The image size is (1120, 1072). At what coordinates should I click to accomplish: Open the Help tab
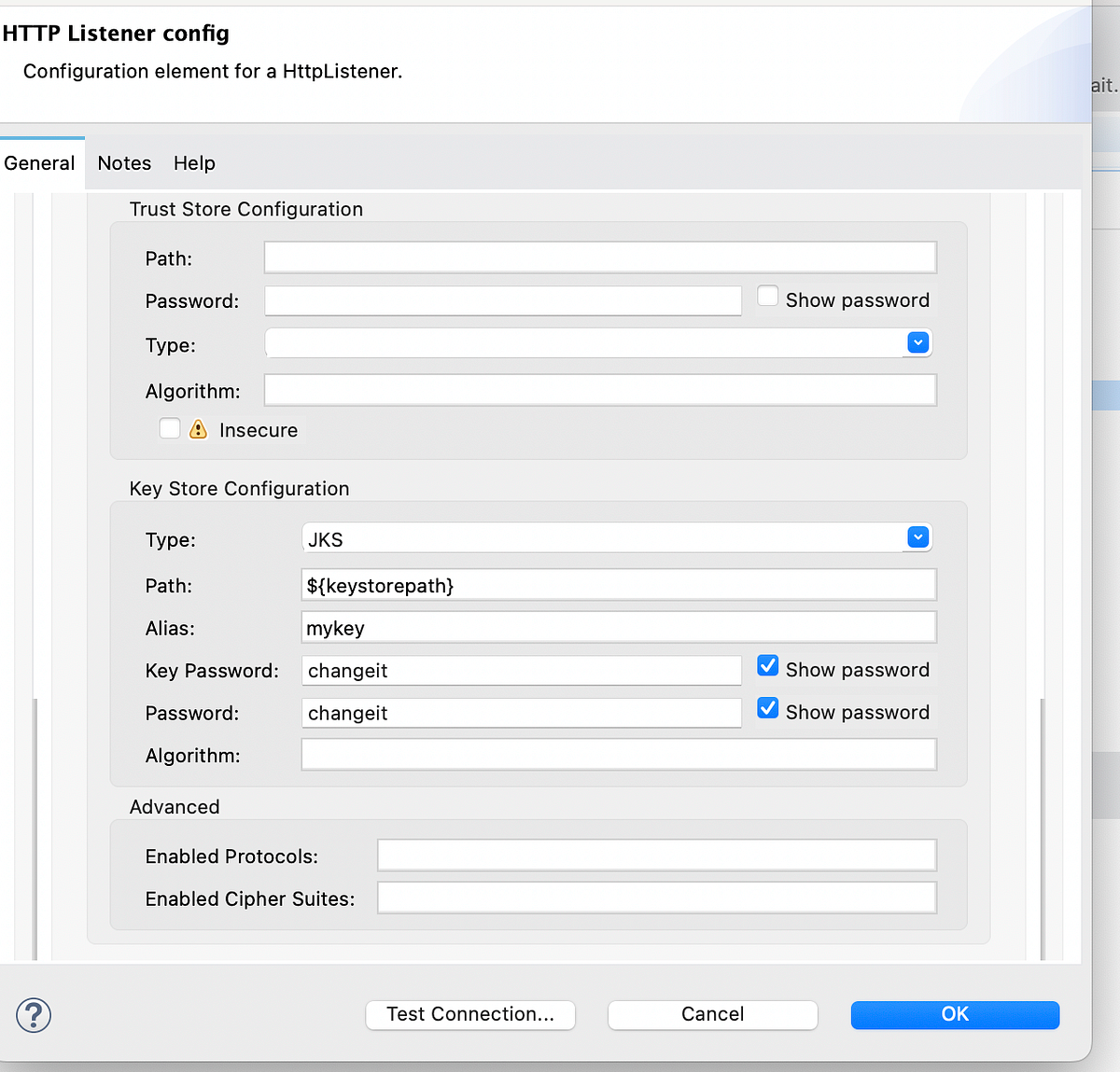pyautogui.click(x=193, y=162)
